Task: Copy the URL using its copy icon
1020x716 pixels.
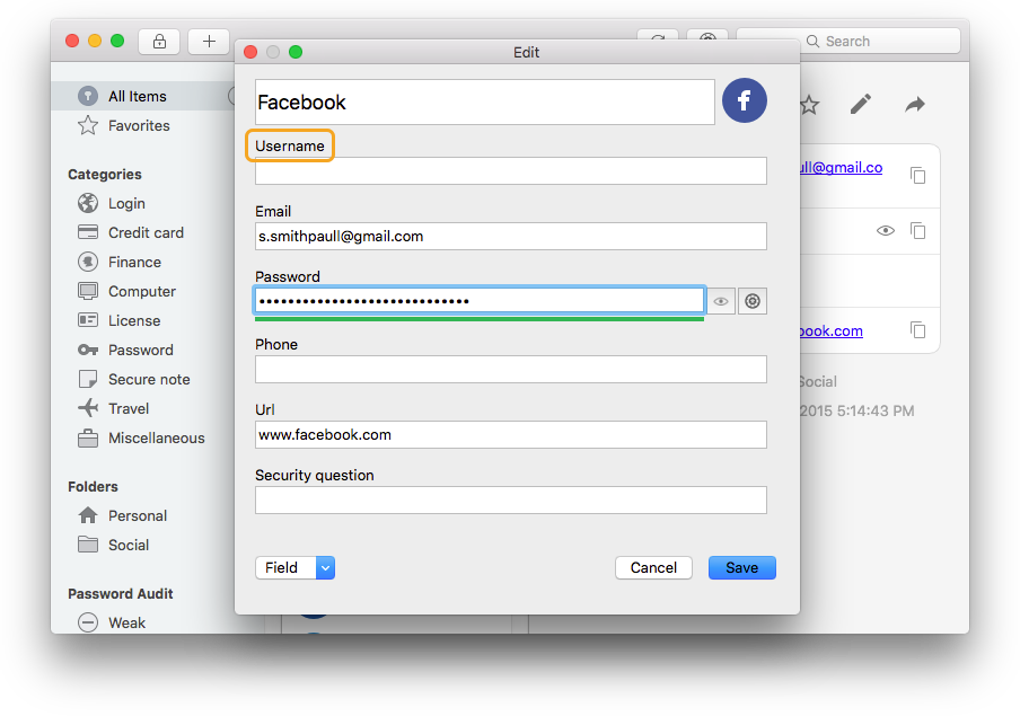Action: click(x=917, y=330)
